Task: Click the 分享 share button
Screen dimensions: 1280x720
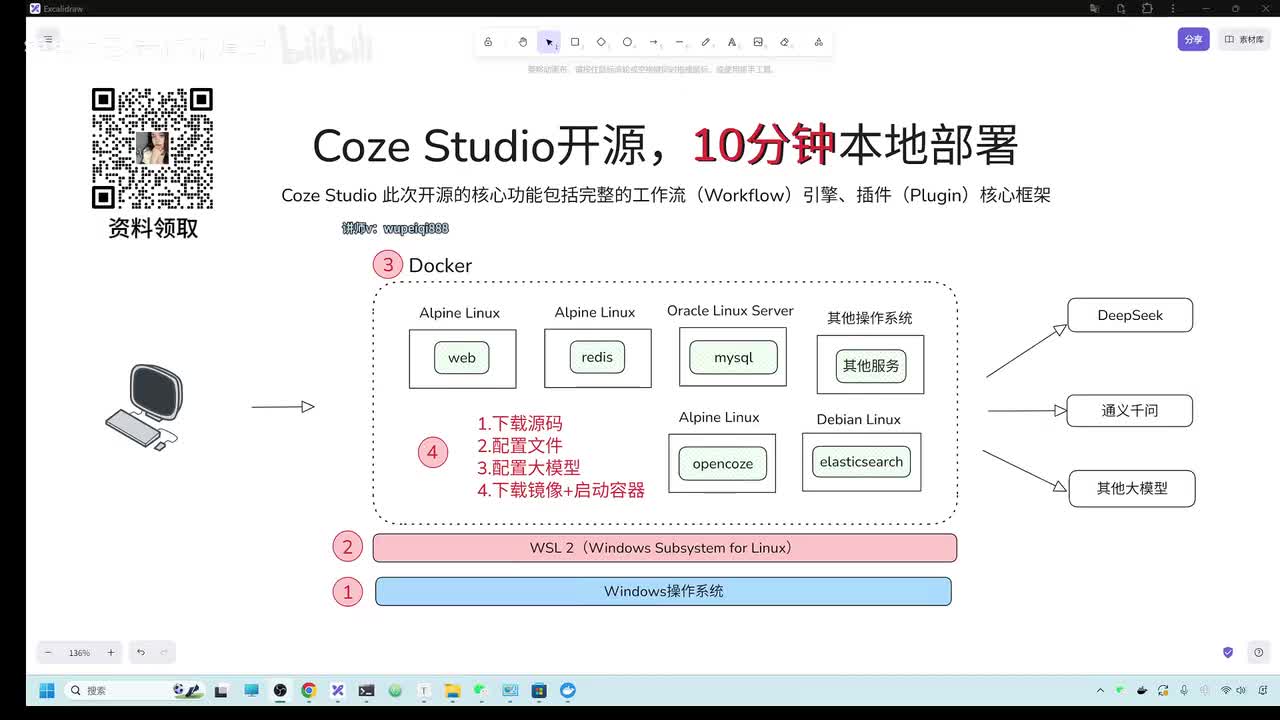Action: click(1193, 40)
